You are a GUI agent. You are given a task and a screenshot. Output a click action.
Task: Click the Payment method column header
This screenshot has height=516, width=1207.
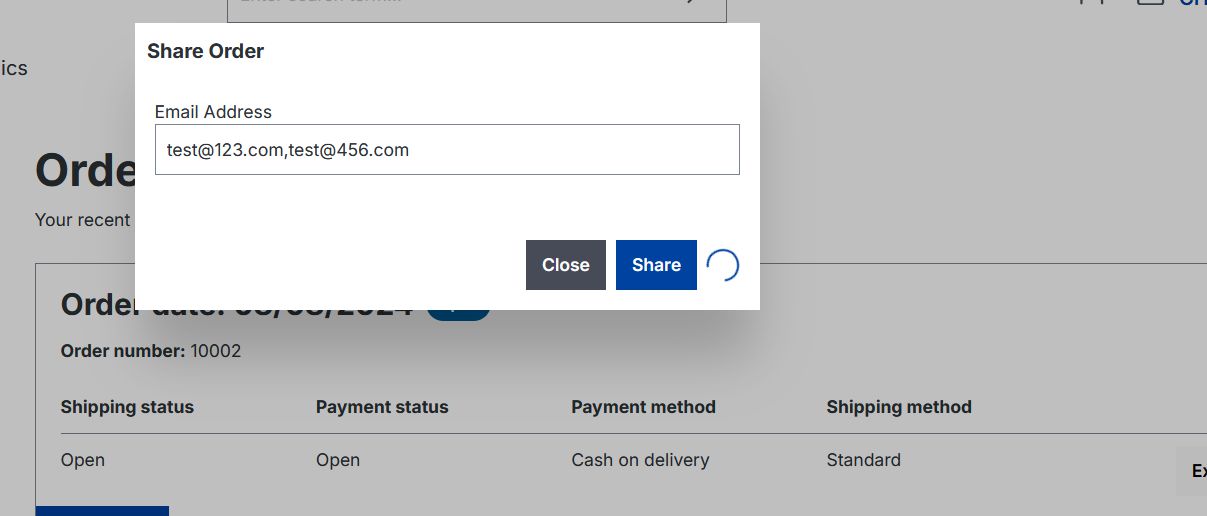coord(643,407)
